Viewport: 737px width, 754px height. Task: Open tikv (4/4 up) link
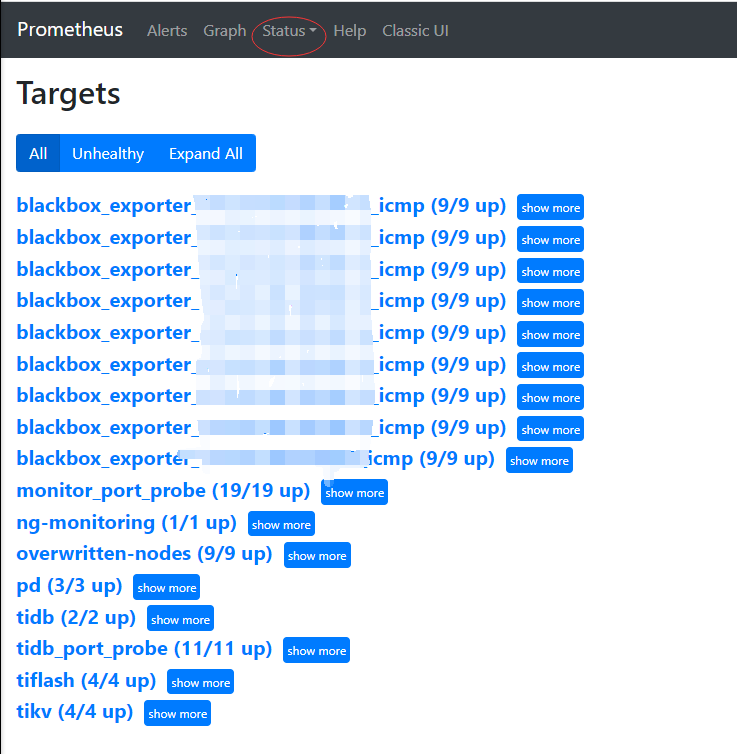point(75,712)
